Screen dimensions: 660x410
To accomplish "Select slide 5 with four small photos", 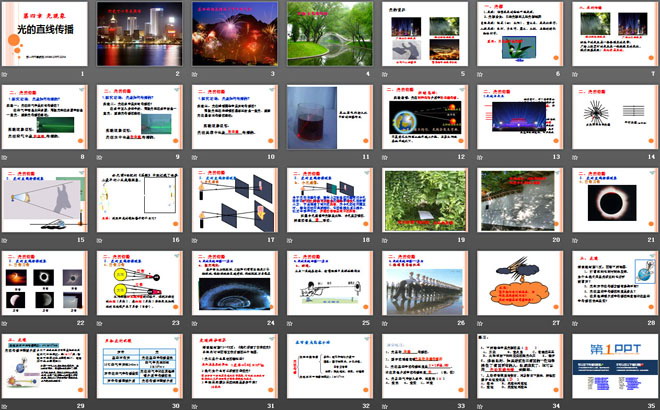I will (425, 34).
